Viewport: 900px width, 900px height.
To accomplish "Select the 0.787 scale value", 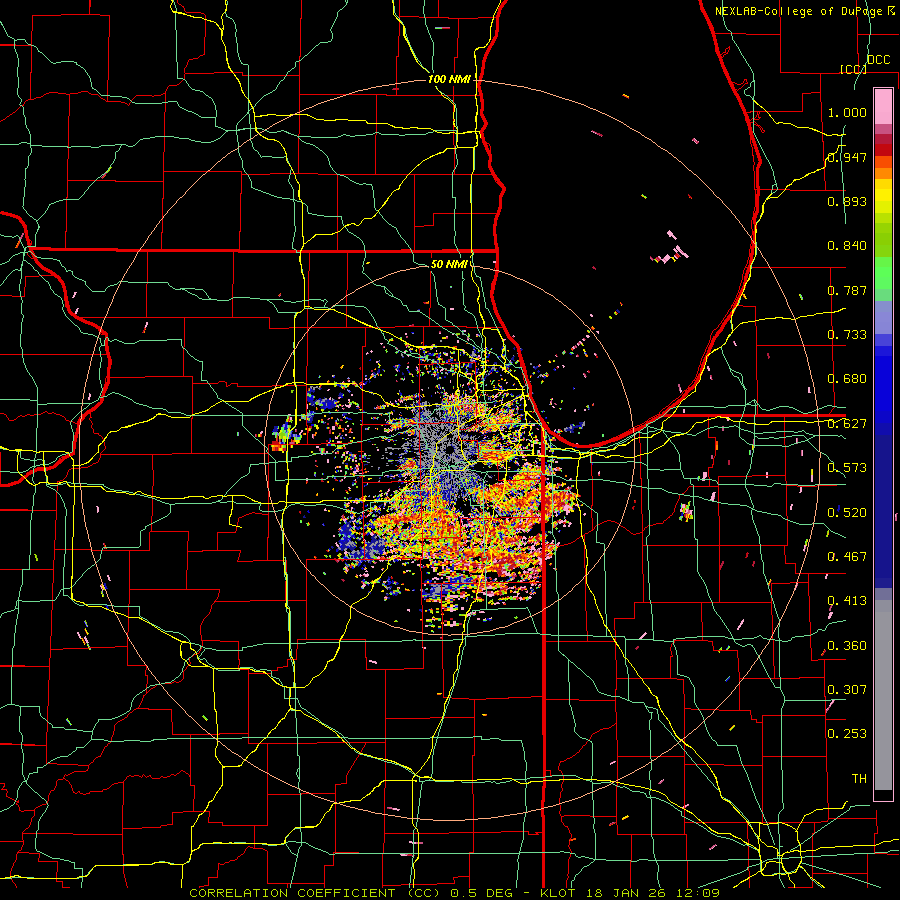I will 847,290.
